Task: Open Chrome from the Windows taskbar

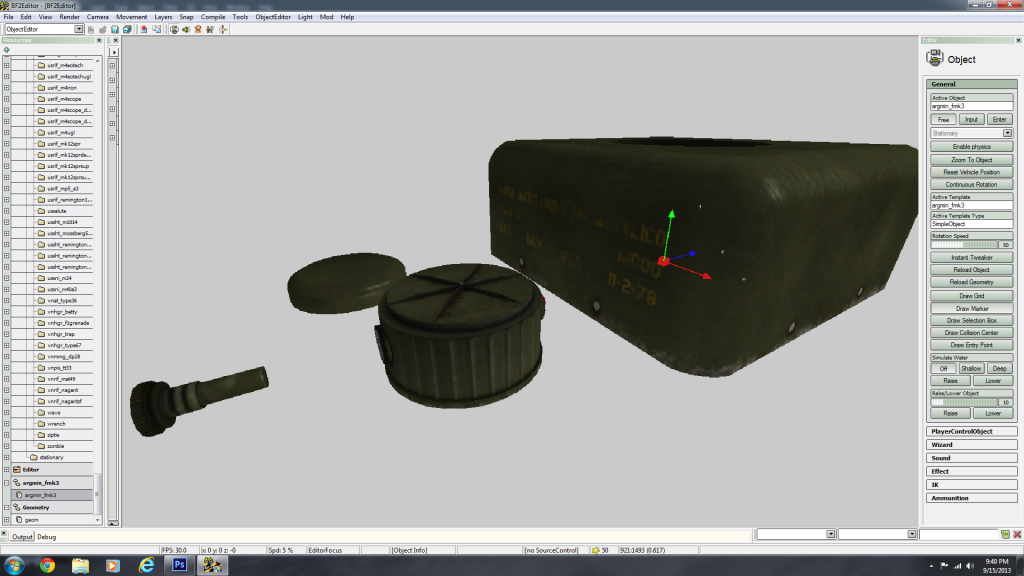Action: [x=47, y=565]
